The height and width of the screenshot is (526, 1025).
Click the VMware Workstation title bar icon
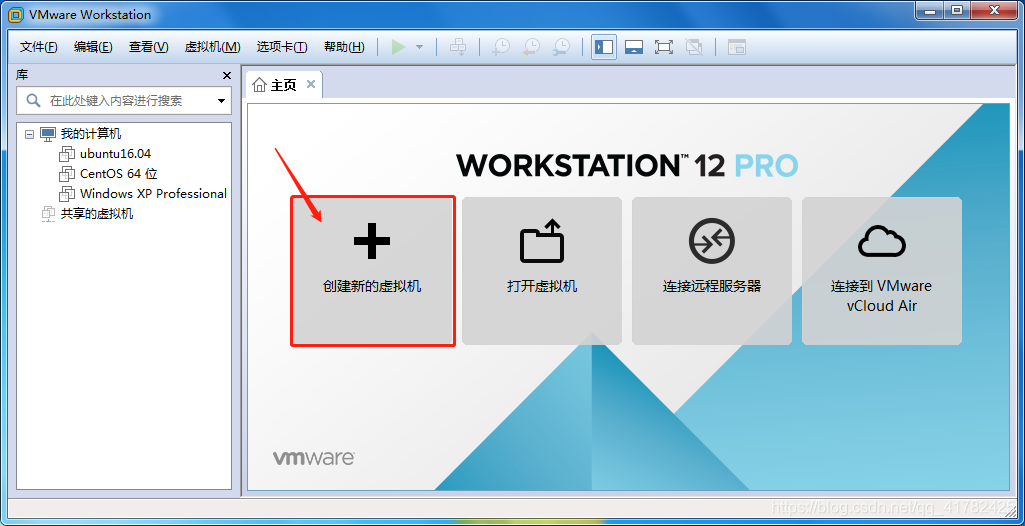16,14
